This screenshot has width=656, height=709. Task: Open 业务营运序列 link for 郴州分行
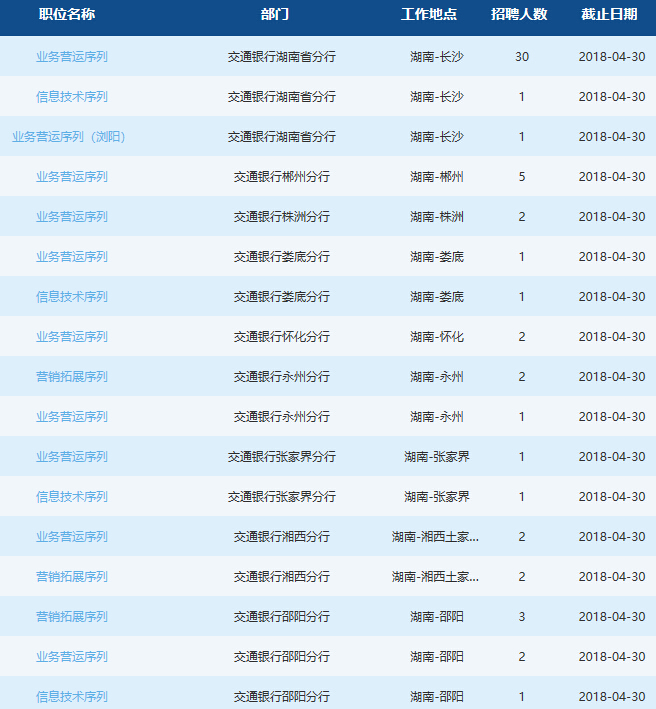72,177
